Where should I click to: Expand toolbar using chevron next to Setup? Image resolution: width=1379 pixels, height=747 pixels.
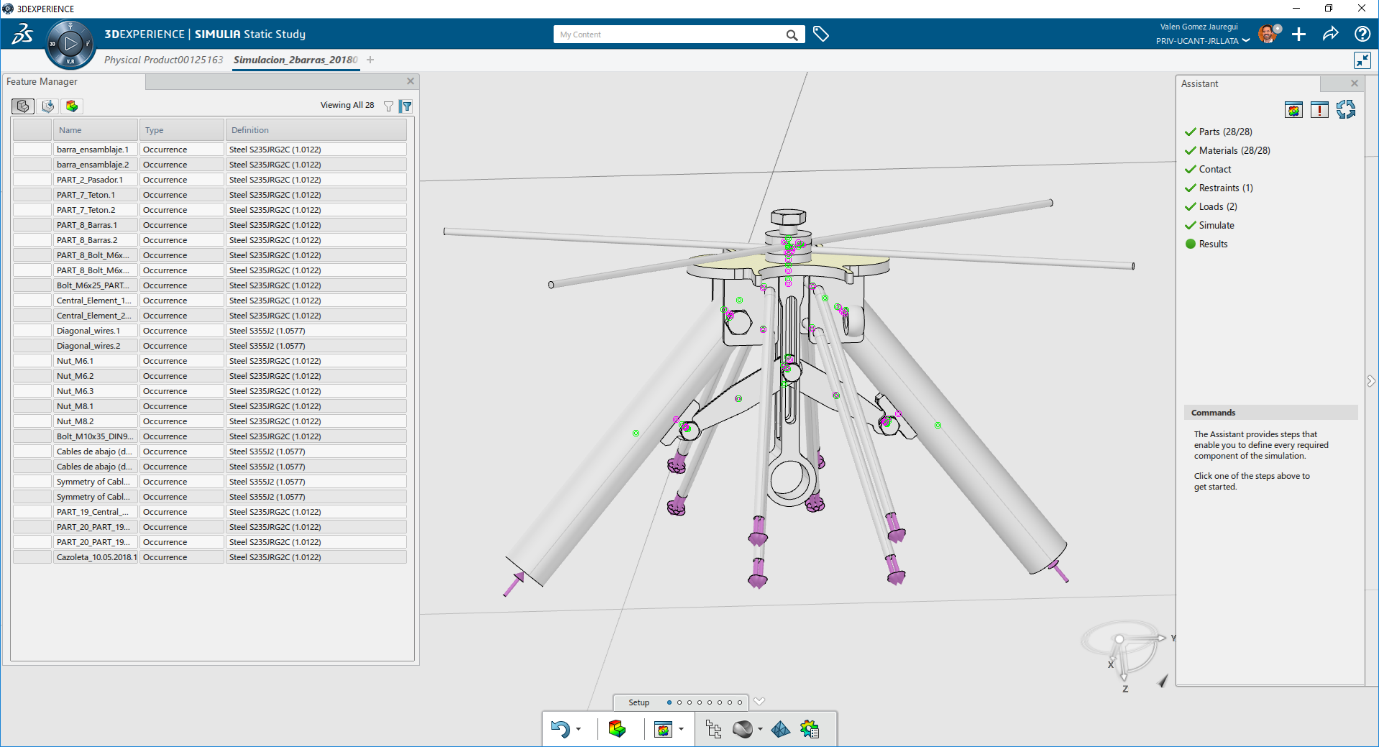tap(759, 701)
